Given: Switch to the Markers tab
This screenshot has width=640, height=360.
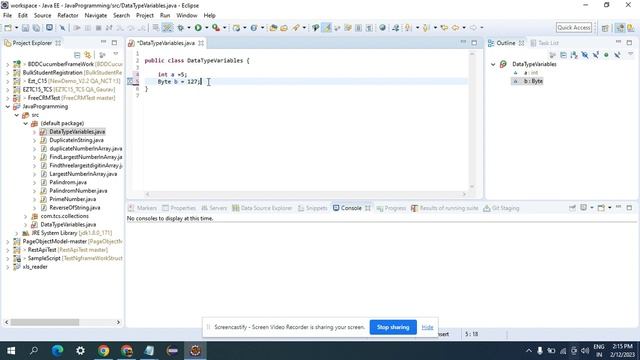Looking at the screenshot, I should tap(142, 208).
